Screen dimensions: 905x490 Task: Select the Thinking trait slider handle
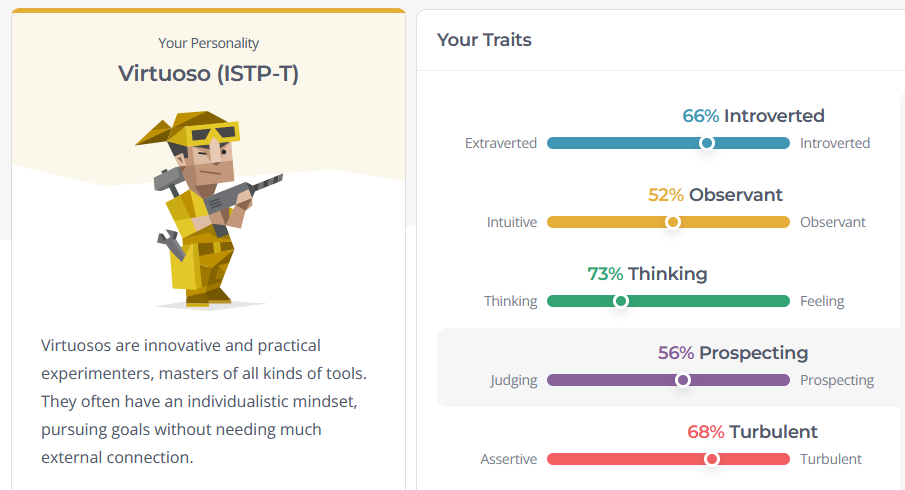620,301
